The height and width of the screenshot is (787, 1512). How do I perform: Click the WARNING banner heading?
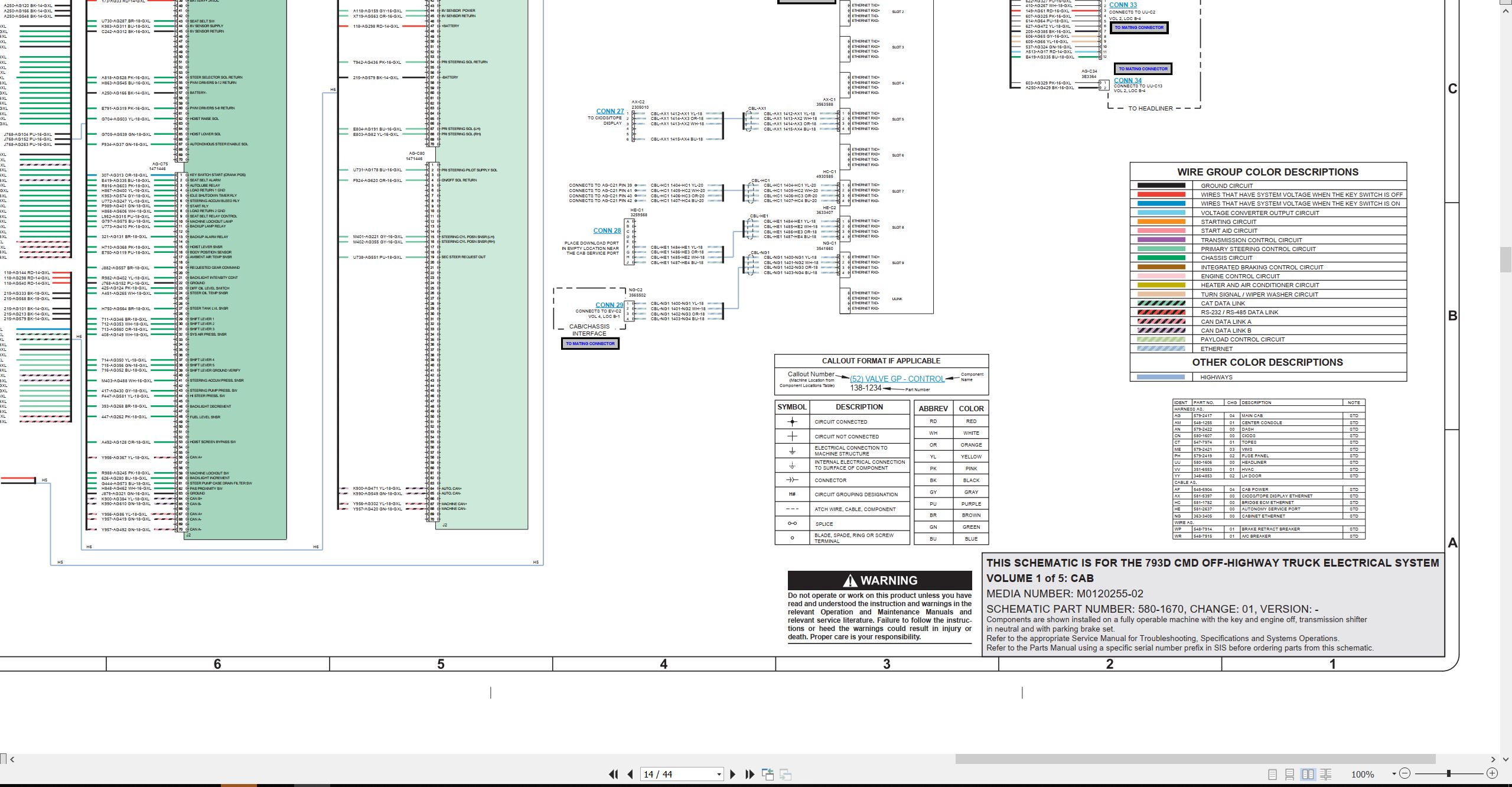[880, 580]
